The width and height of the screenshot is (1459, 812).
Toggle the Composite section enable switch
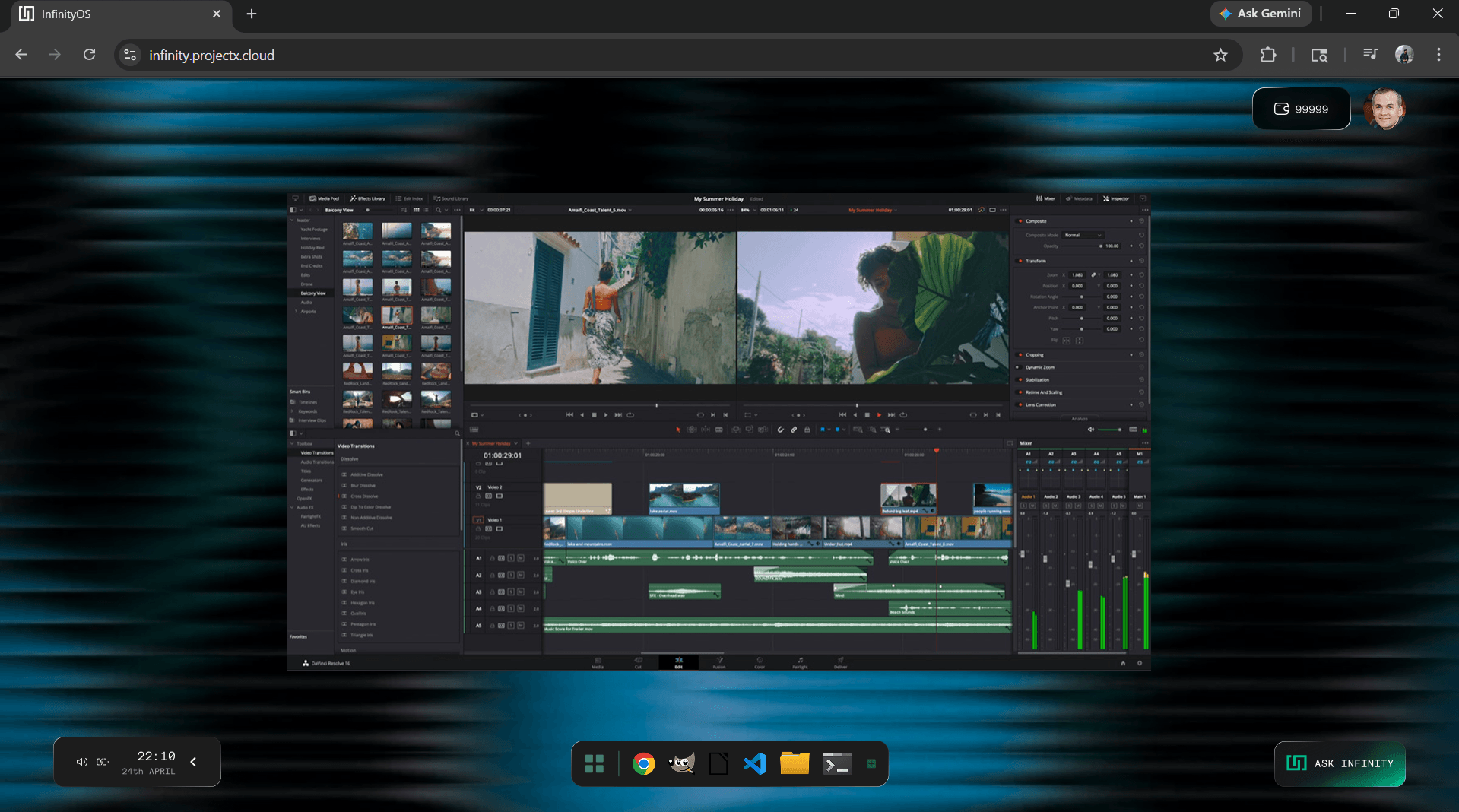point(1019,221)
